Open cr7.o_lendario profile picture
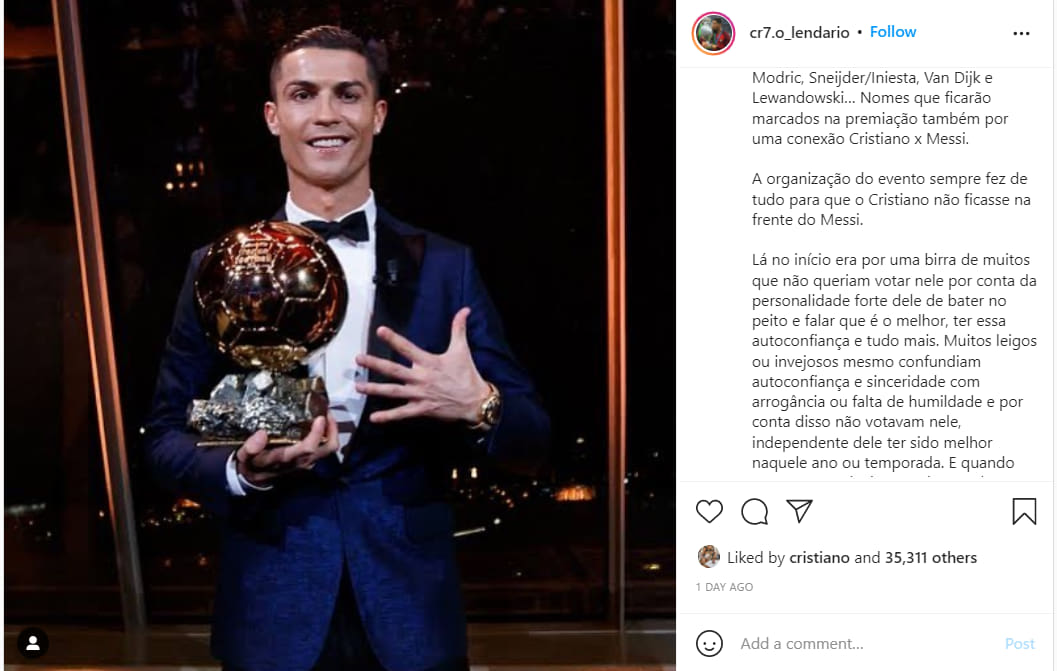The height and width of the screenshot is (671, 1057). (713, 33)
